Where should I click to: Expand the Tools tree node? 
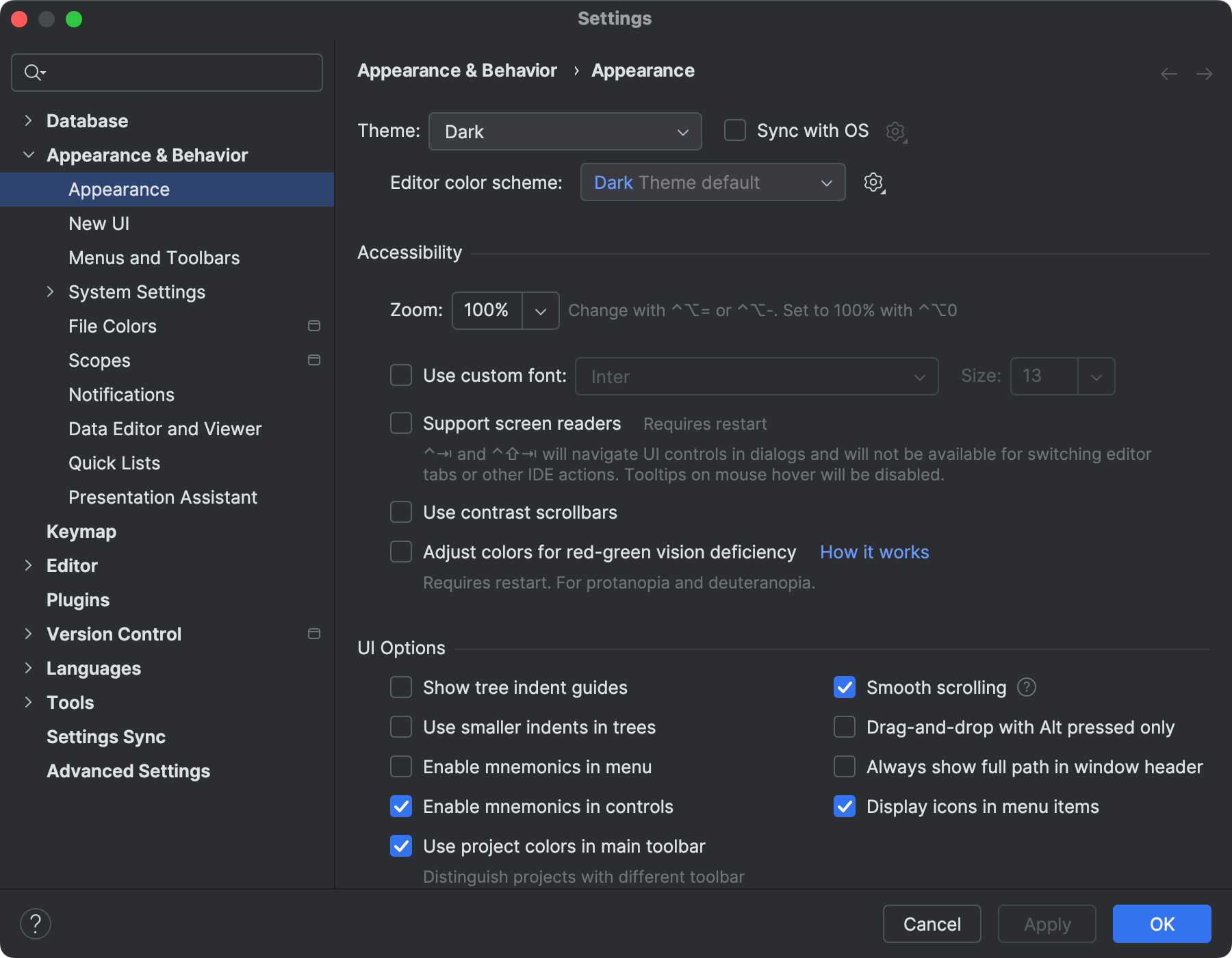pyautogui.click(x=28, y=702)
